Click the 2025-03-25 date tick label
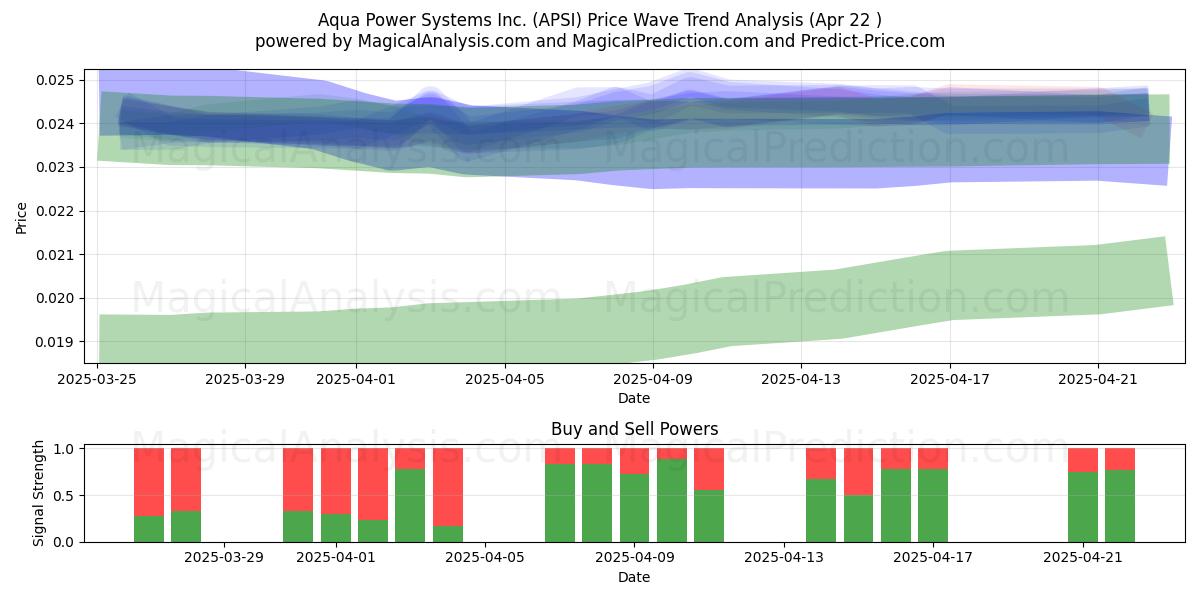 (98, 379)
